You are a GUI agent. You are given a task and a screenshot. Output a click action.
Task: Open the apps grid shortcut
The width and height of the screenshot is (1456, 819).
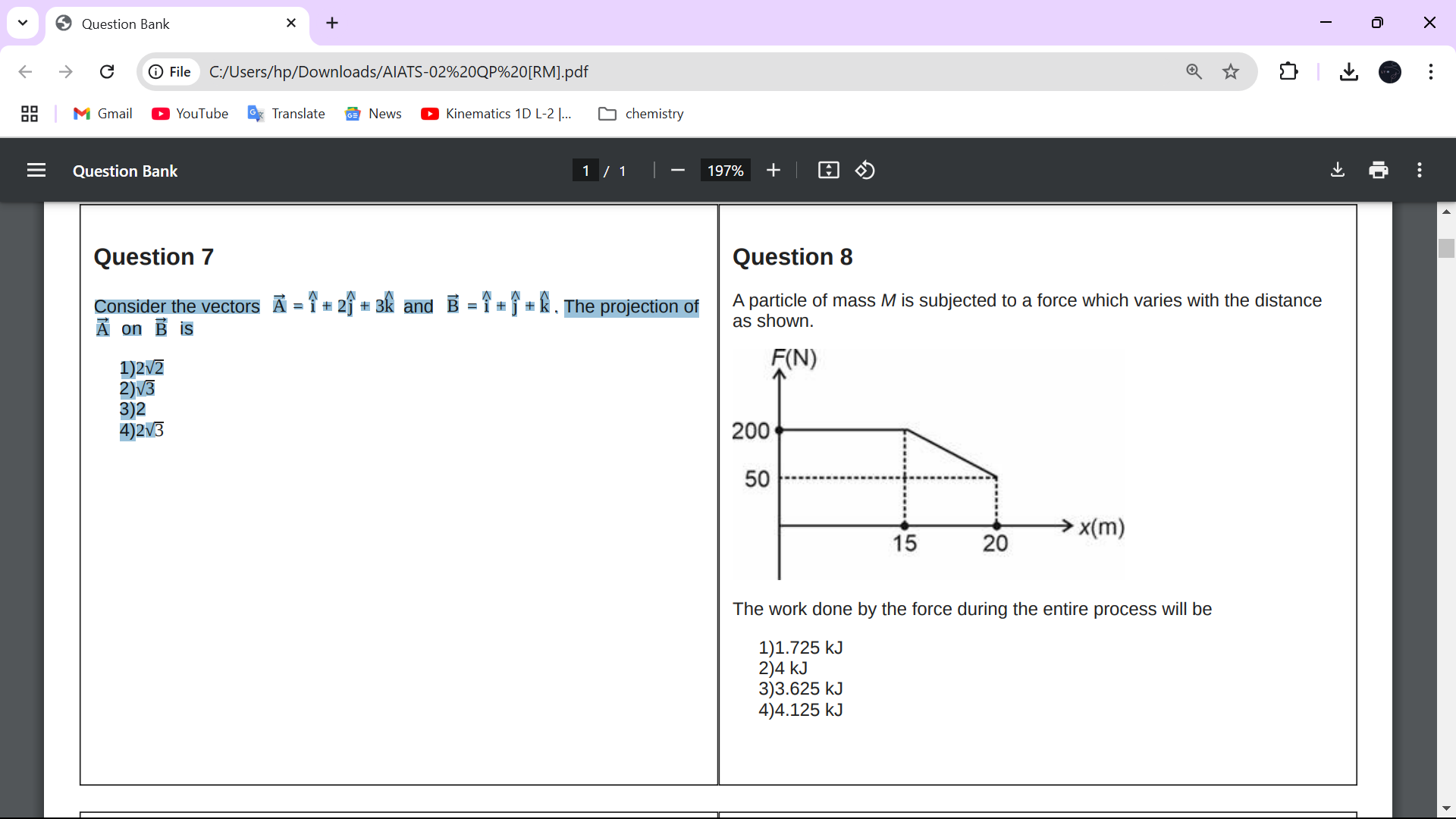click(x=30, y=114)
